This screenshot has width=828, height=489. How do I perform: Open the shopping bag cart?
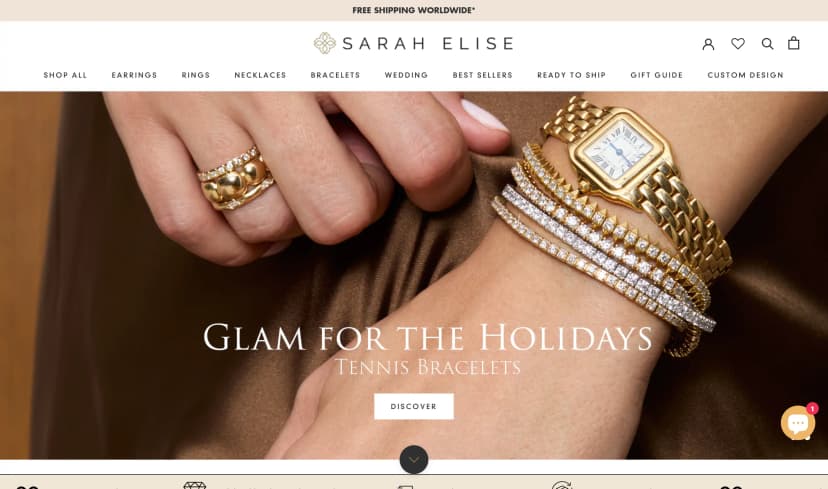(793, 43)
